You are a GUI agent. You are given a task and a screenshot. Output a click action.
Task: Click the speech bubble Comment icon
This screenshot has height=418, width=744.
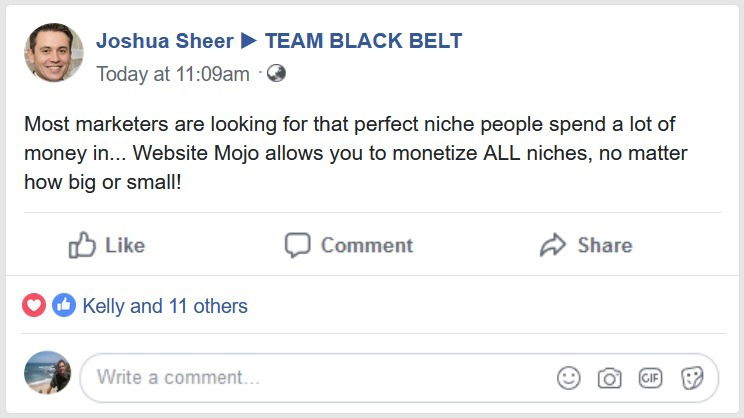[x=298, y=245]
